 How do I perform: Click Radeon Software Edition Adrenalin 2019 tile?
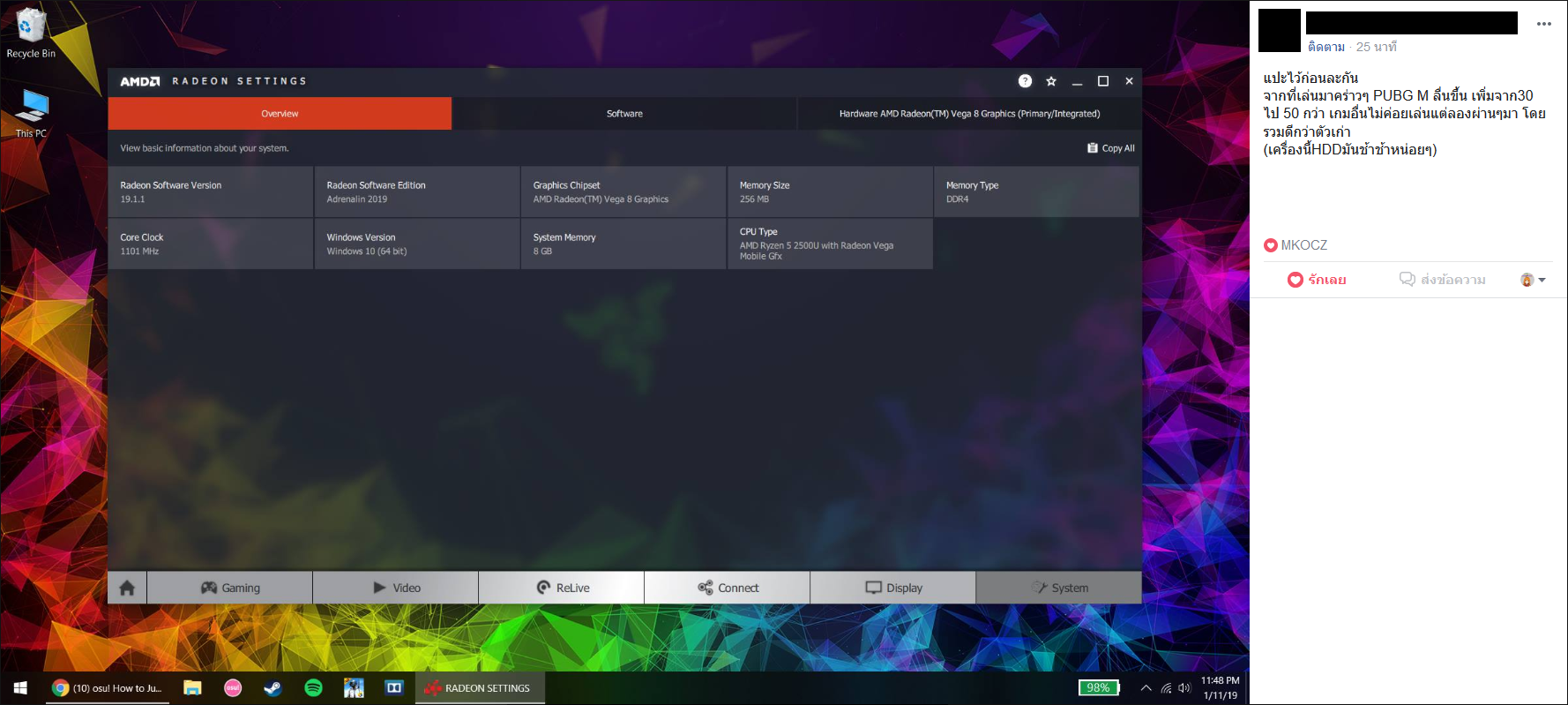coord(417,191)
